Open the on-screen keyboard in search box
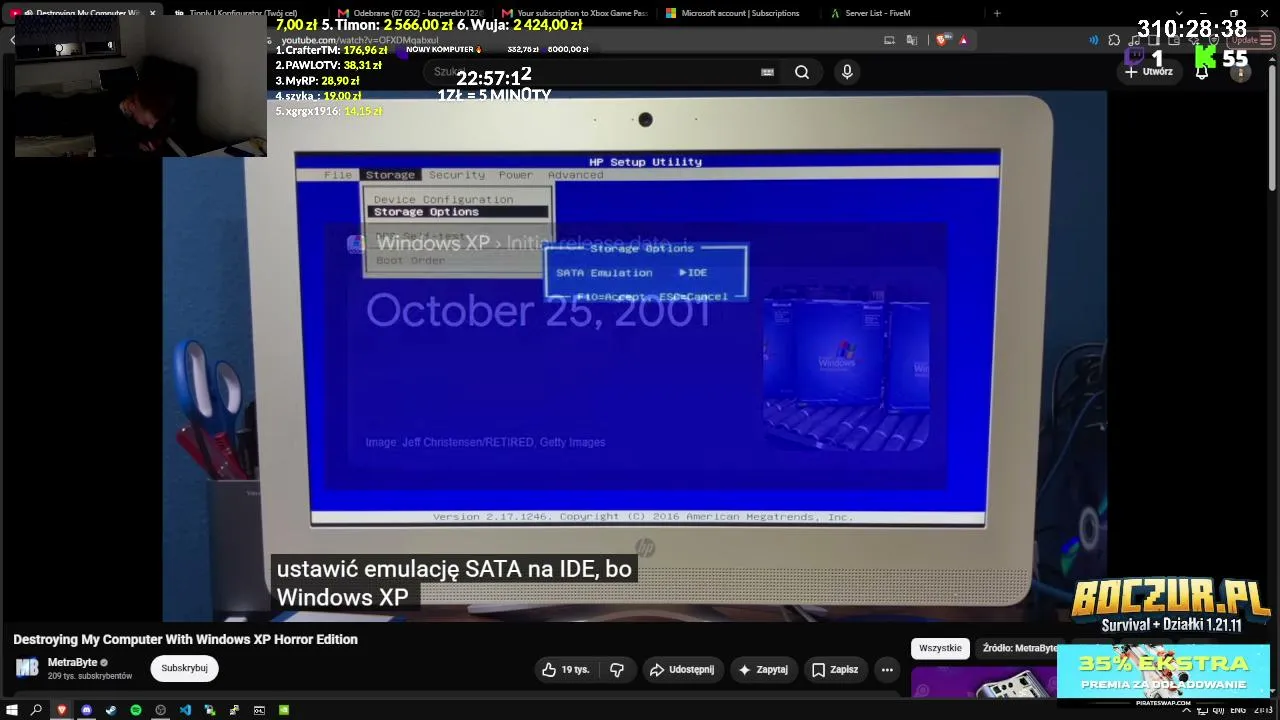 pos(767,72)
